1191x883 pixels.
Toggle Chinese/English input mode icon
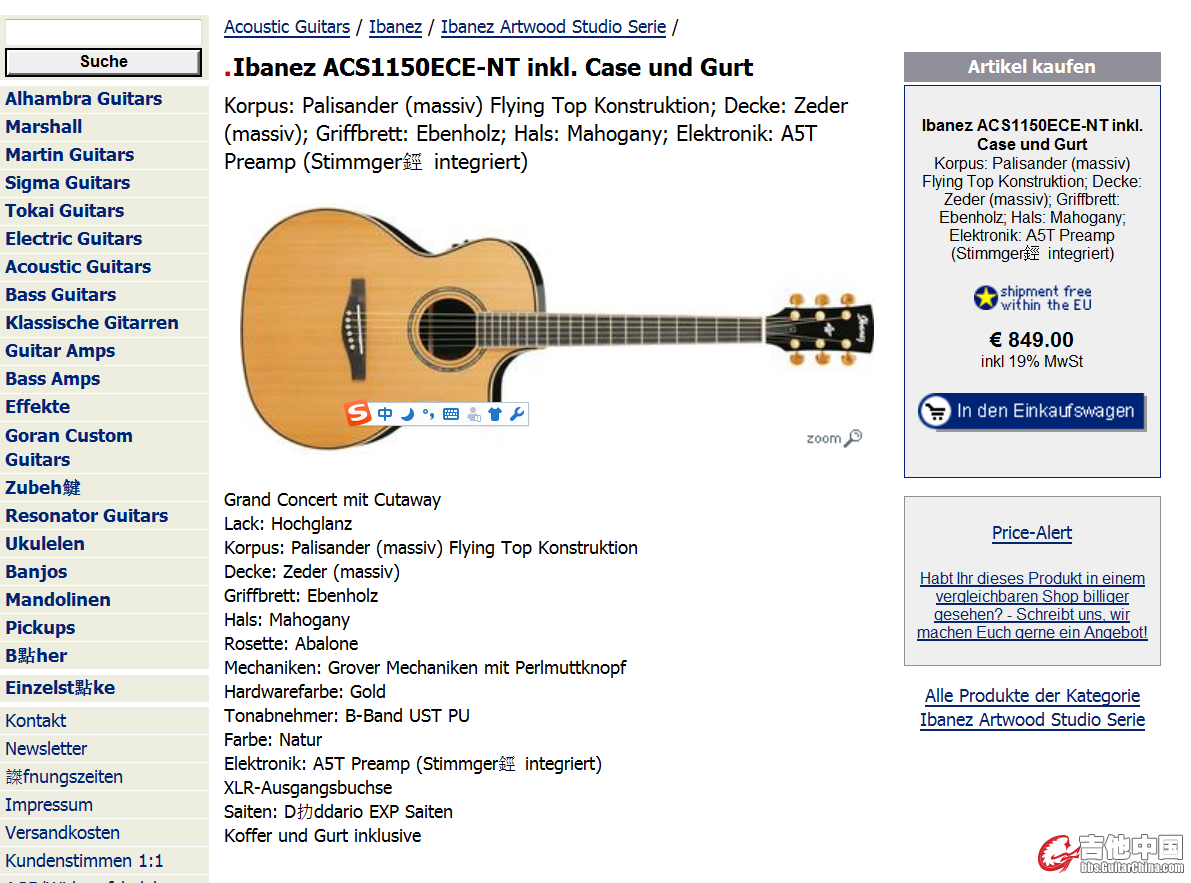click(x=385, y=414)
